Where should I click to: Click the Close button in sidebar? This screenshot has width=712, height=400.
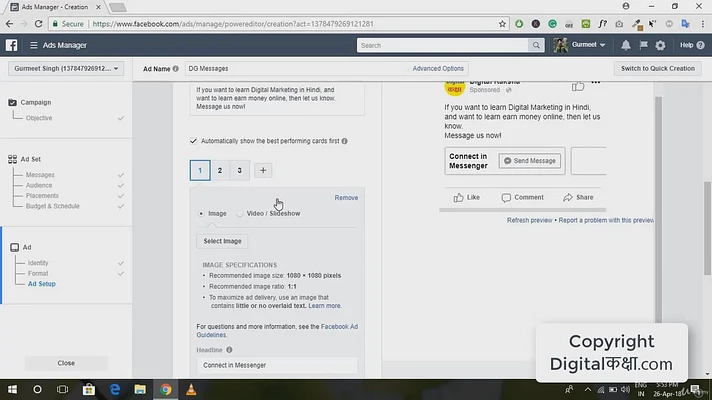coord(66,363)
